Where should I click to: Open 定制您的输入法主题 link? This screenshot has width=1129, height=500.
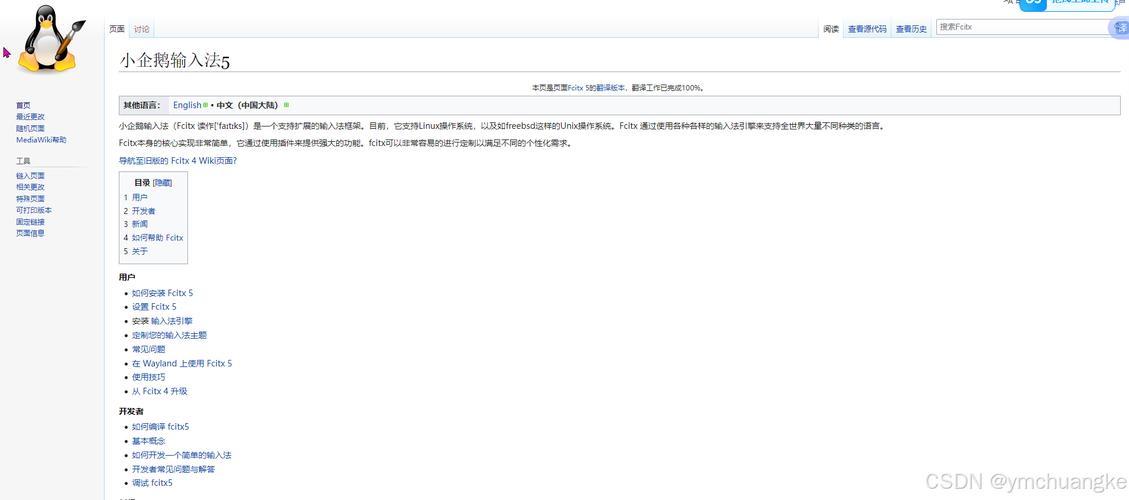tap(169, 335)
